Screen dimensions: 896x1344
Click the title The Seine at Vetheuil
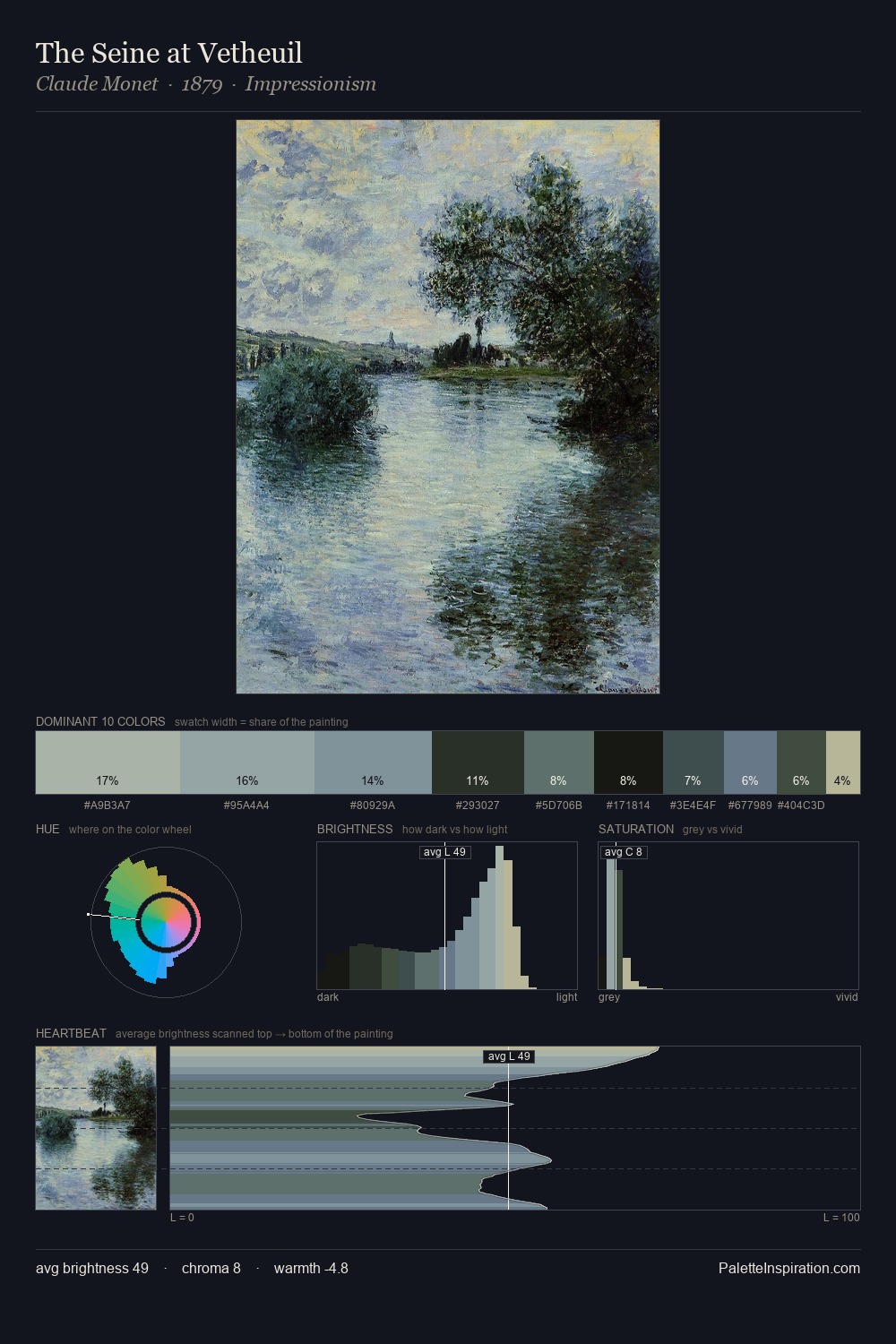[x=169, y=53]
